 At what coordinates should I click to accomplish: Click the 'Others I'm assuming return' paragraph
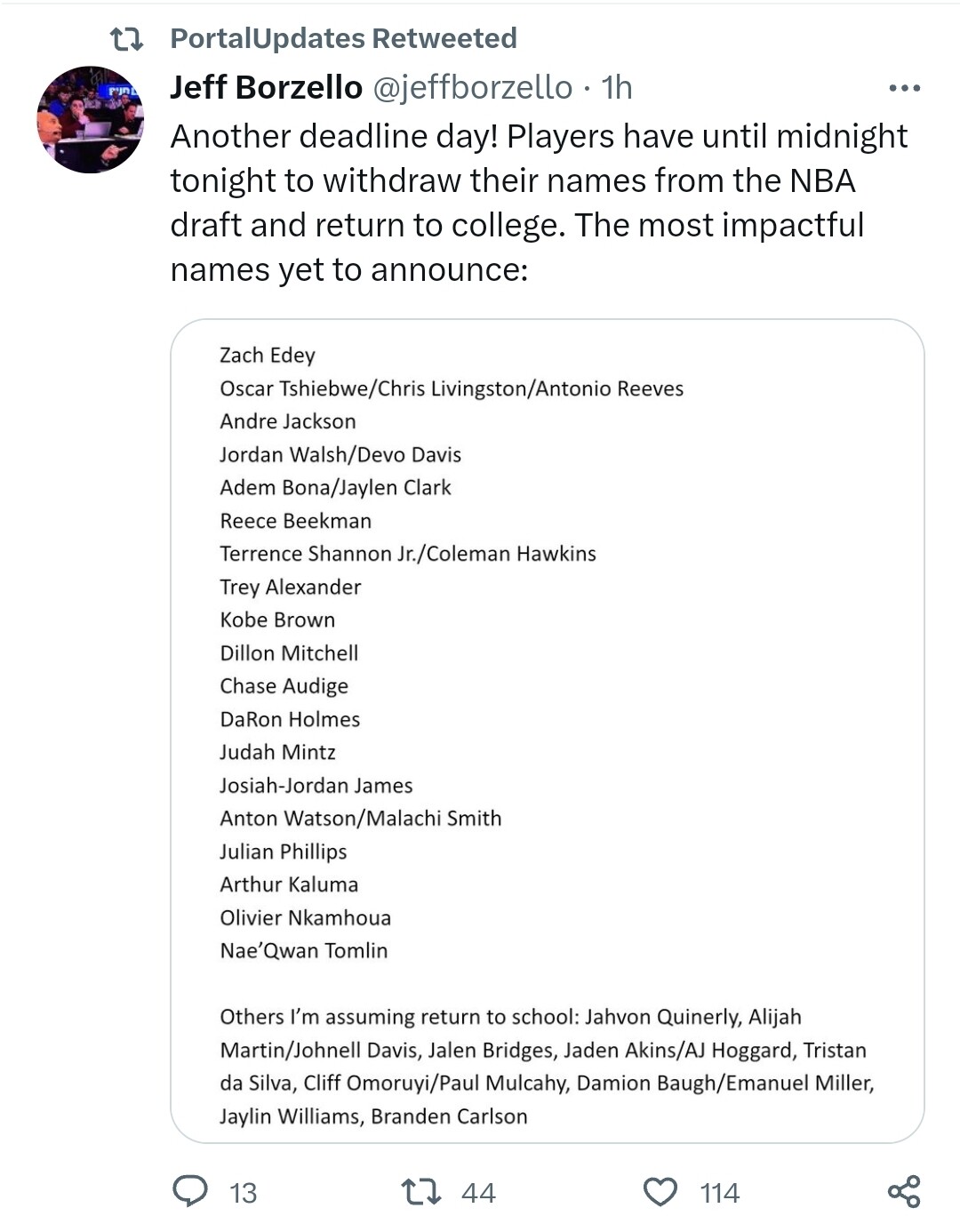coord(546,1066)
